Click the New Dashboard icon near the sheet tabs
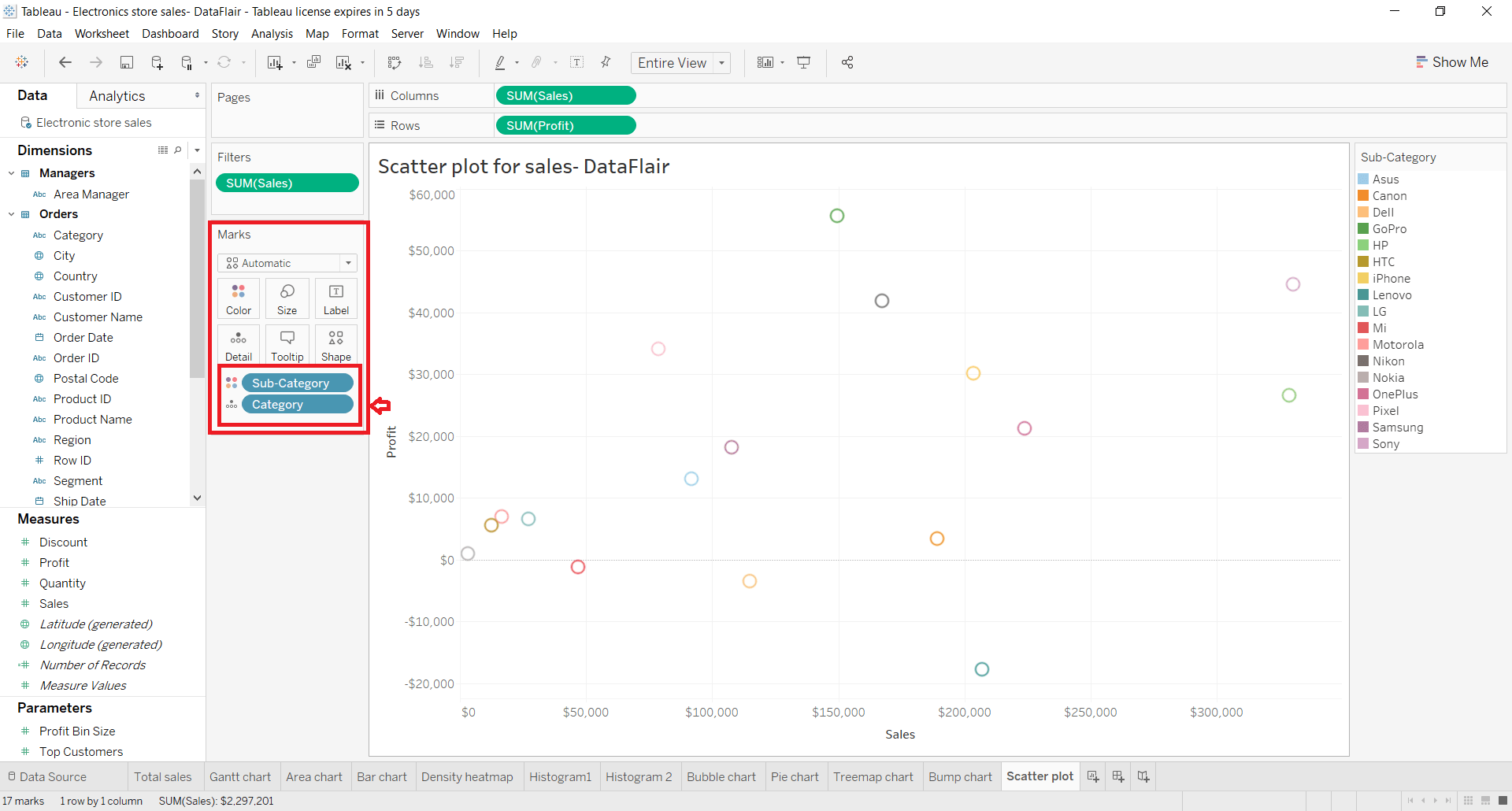 [1117, 776]
